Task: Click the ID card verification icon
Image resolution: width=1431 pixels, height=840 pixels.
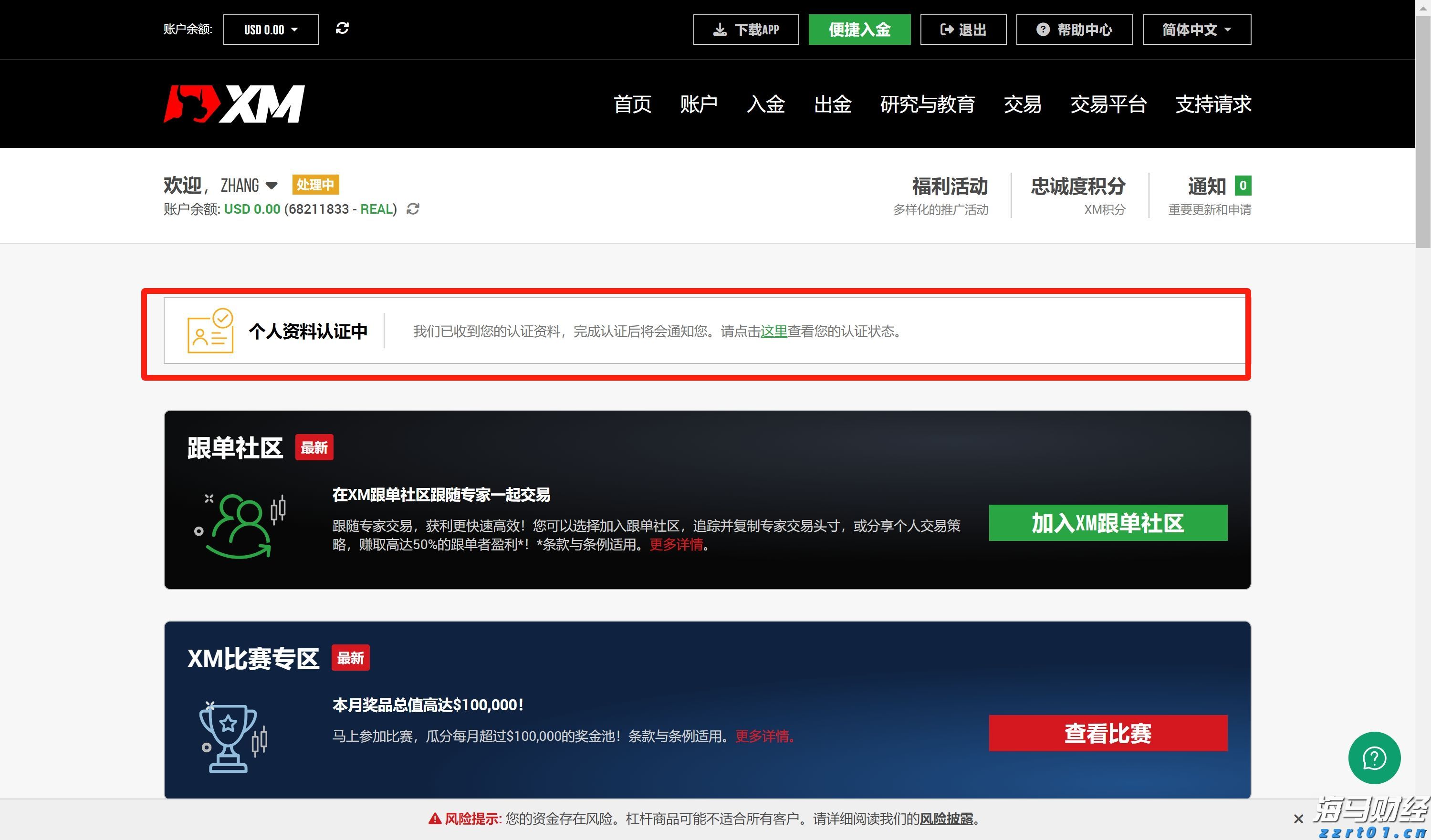Action: coord(209,332)
